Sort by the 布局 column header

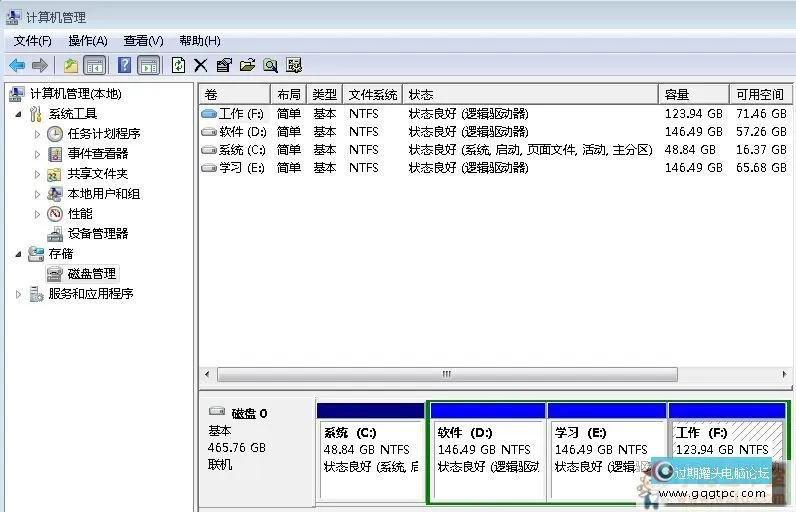288,94
